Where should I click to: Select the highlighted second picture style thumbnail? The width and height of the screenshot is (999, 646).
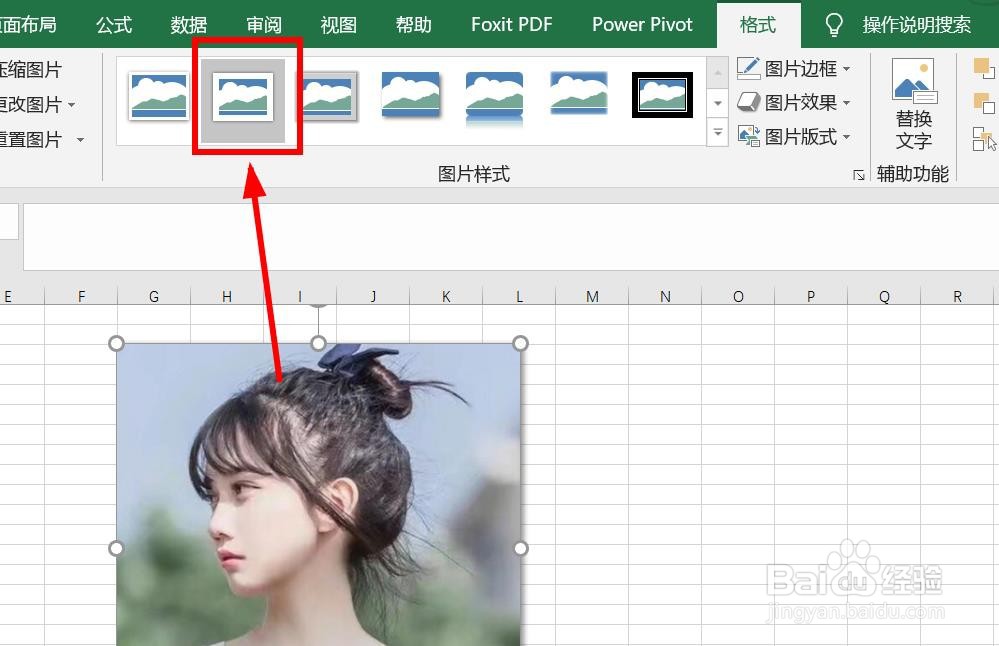(243, 97)
